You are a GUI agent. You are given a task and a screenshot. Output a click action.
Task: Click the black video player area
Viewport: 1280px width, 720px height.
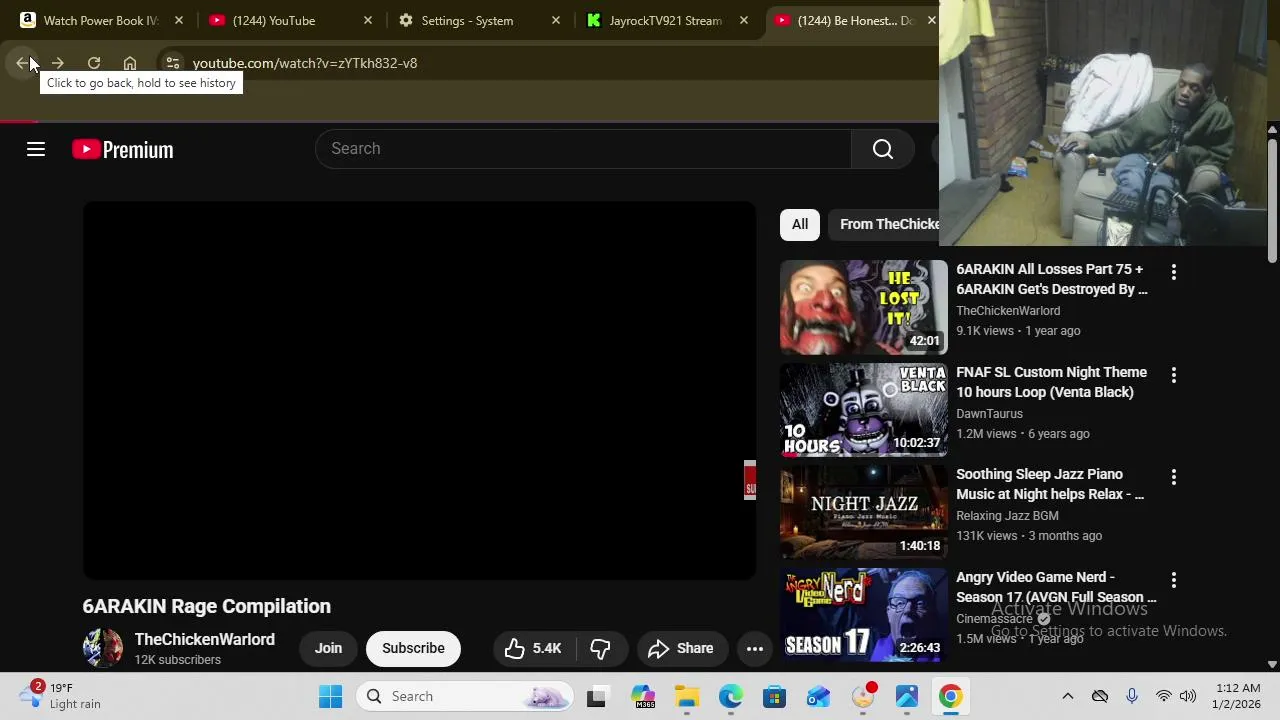tap(419, 391)
